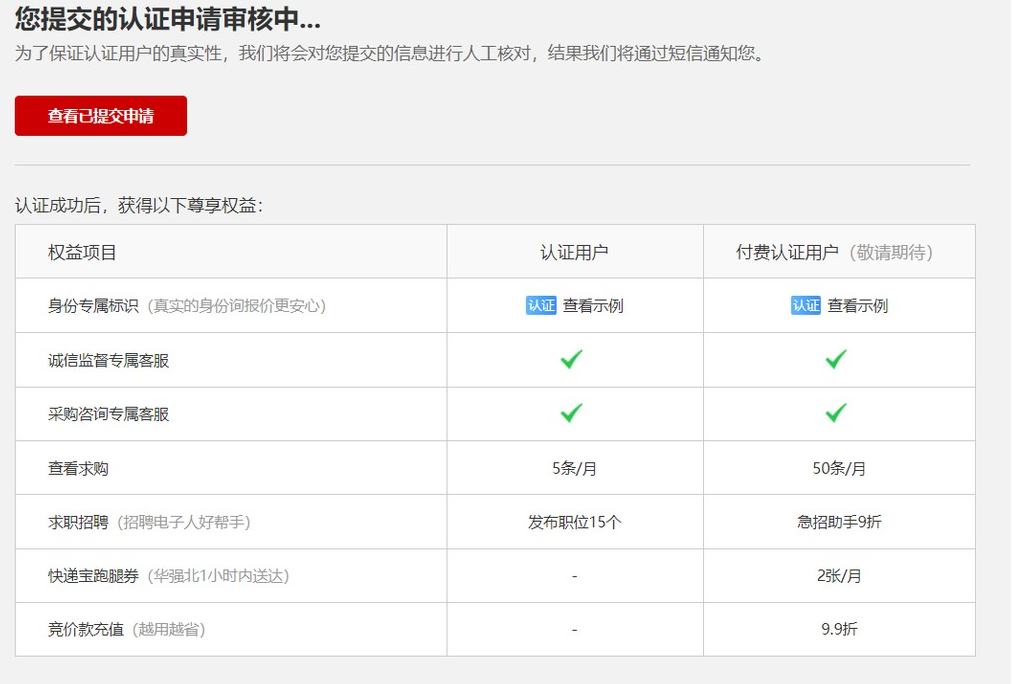Click the 2张/月 cell for 快递宝跑腿券

coord(839,576)
